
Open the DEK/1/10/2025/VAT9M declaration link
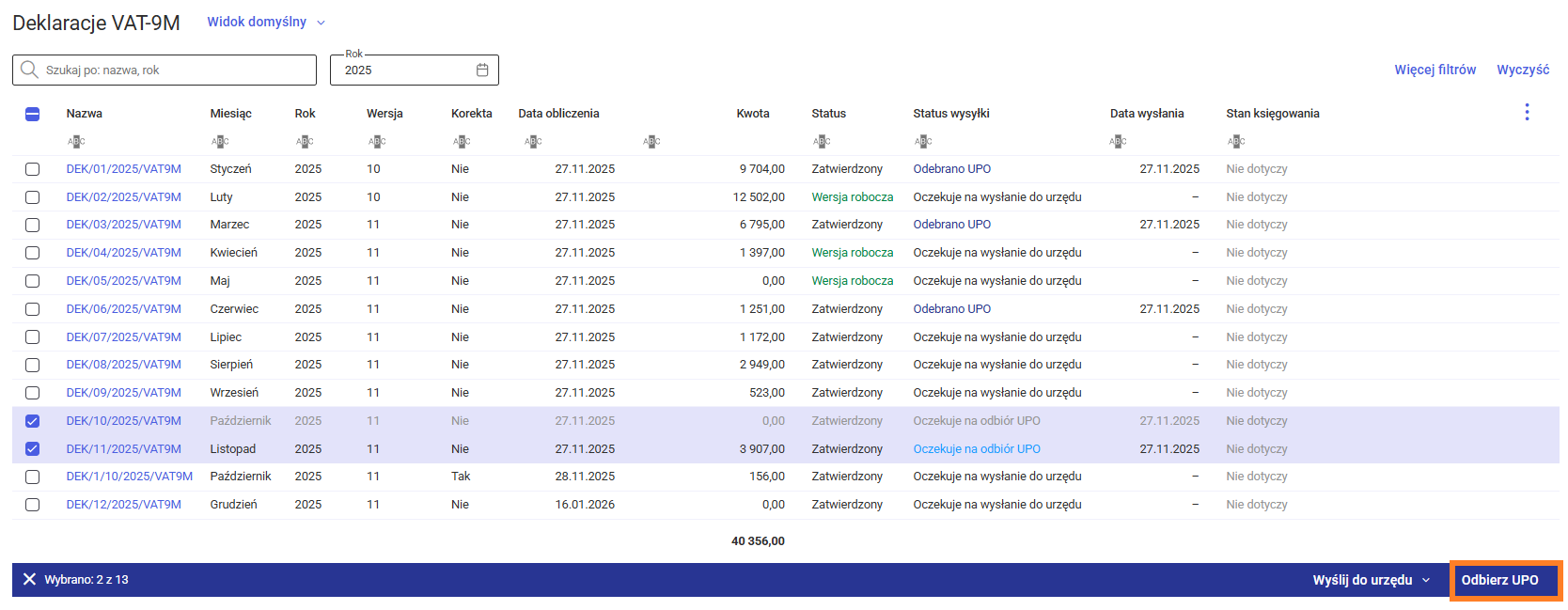(x=129, y=477)
